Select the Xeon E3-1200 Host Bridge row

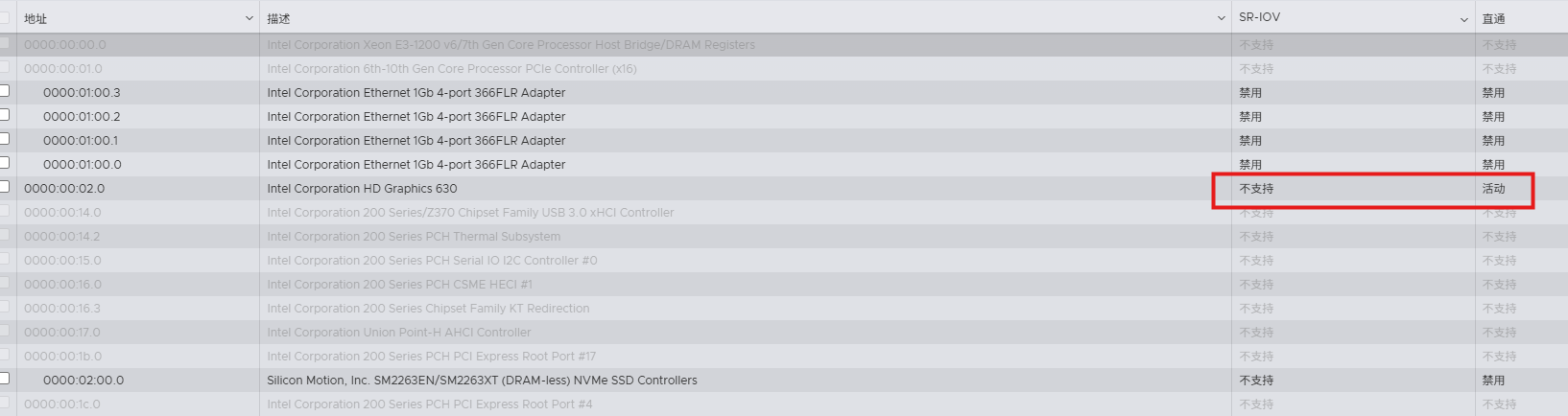[x=511, y=45]
